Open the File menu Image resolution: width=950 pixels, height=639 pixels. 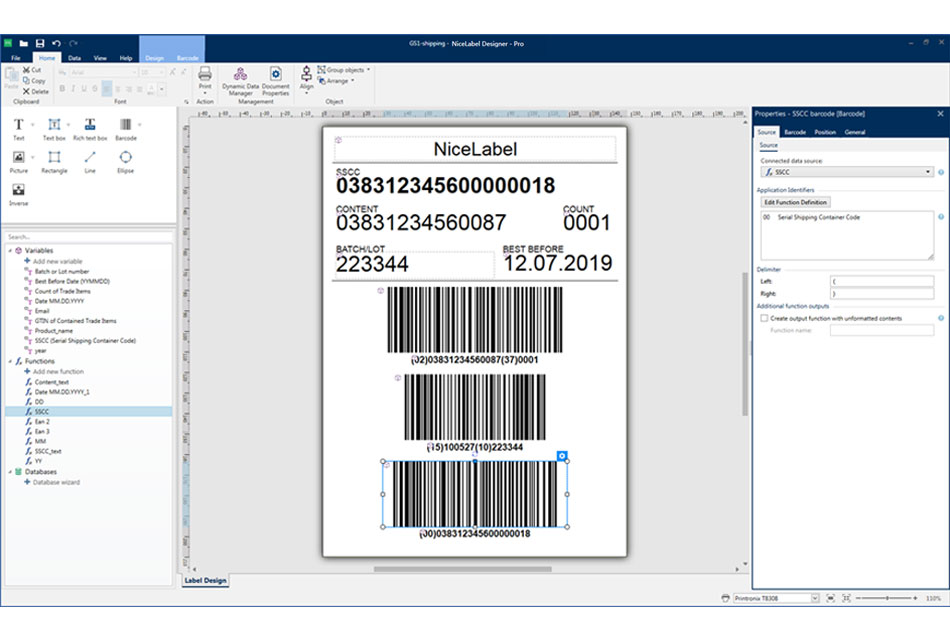tap(16, 58)
